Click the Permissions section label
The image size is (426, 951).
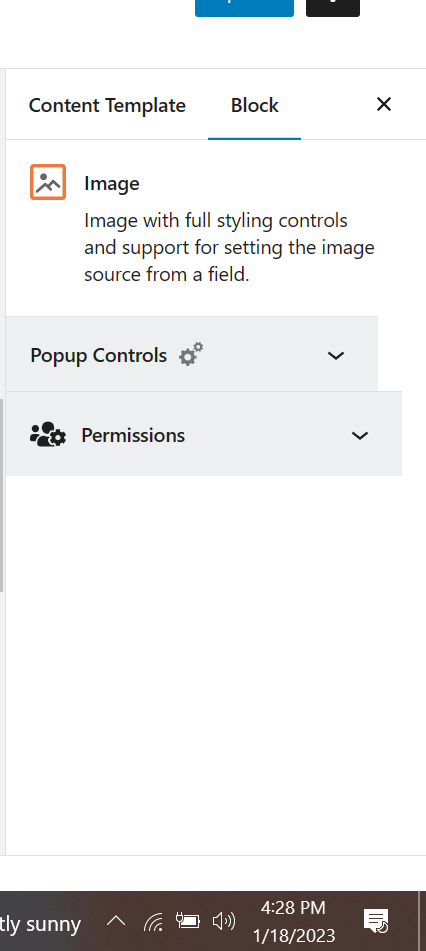point(133,435)
